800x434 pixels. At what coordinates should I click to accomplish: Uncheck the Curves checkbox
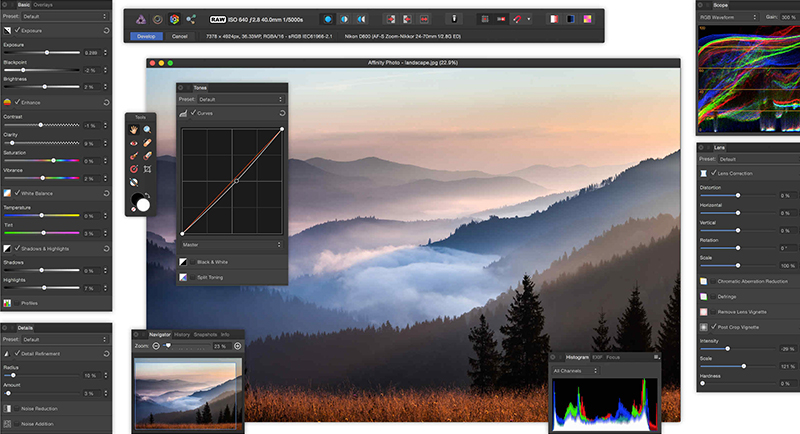193,113
